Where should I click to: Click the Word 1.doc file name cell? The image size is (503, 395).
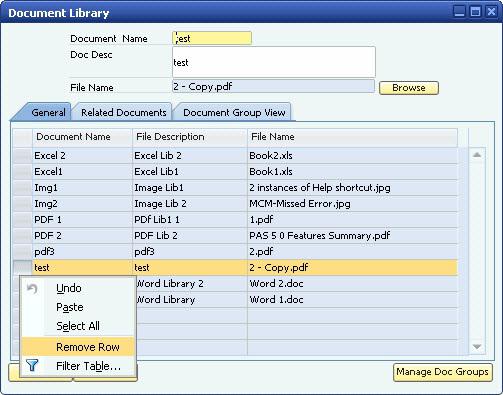pyautogui.click(x=352, y=300)
